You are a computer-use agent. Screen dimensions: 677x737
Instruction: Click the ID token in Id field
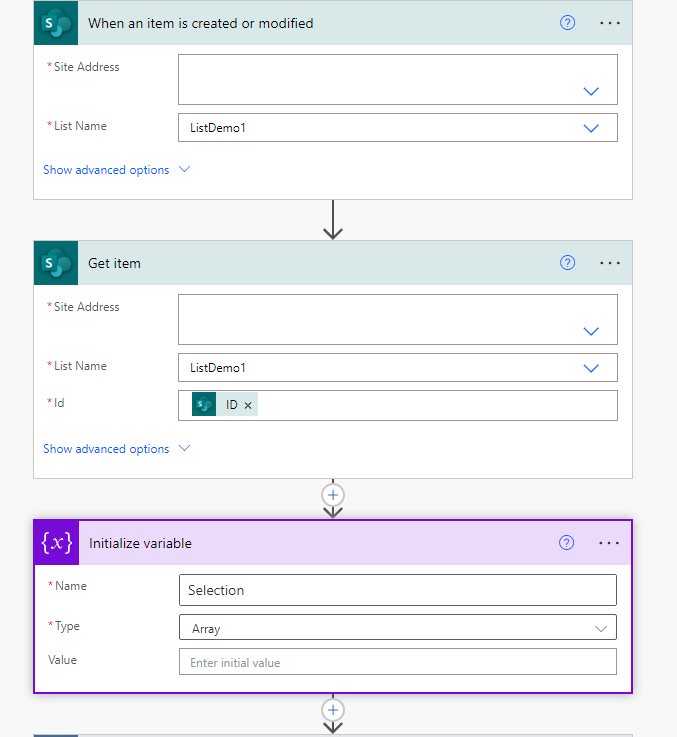point(225,404)
